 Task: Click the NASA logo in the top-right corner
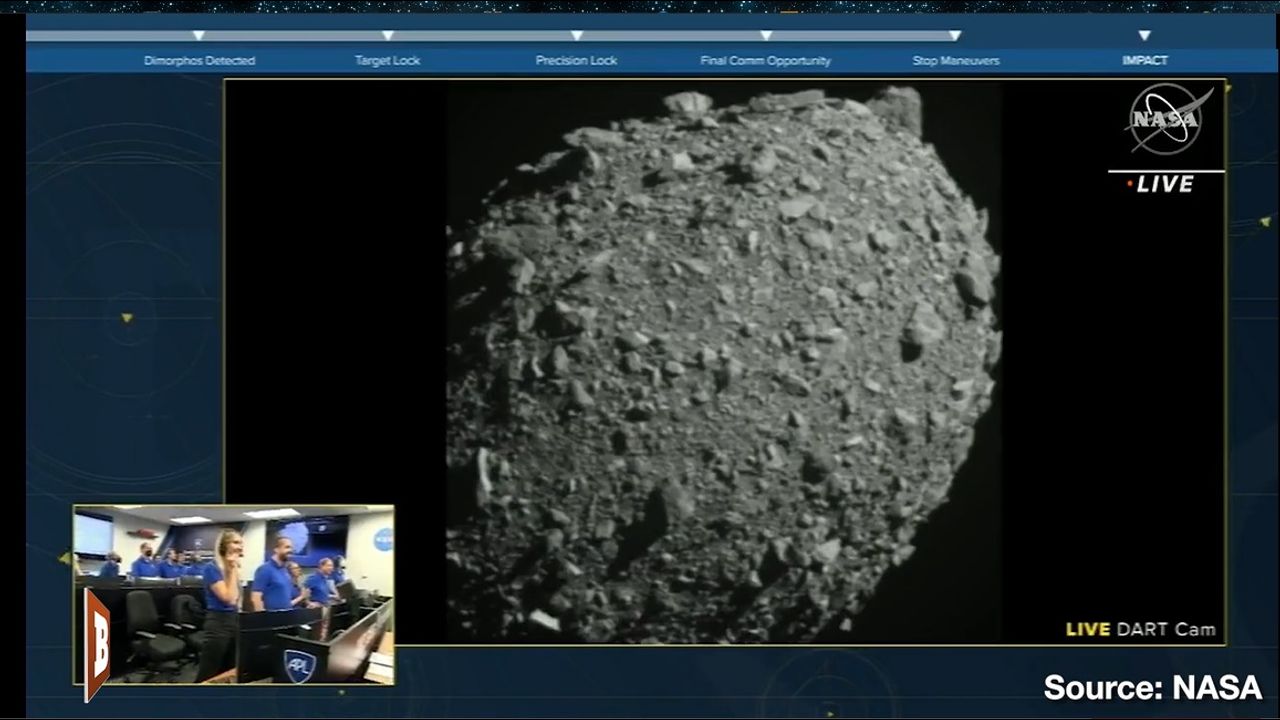tap(1166, 119)
